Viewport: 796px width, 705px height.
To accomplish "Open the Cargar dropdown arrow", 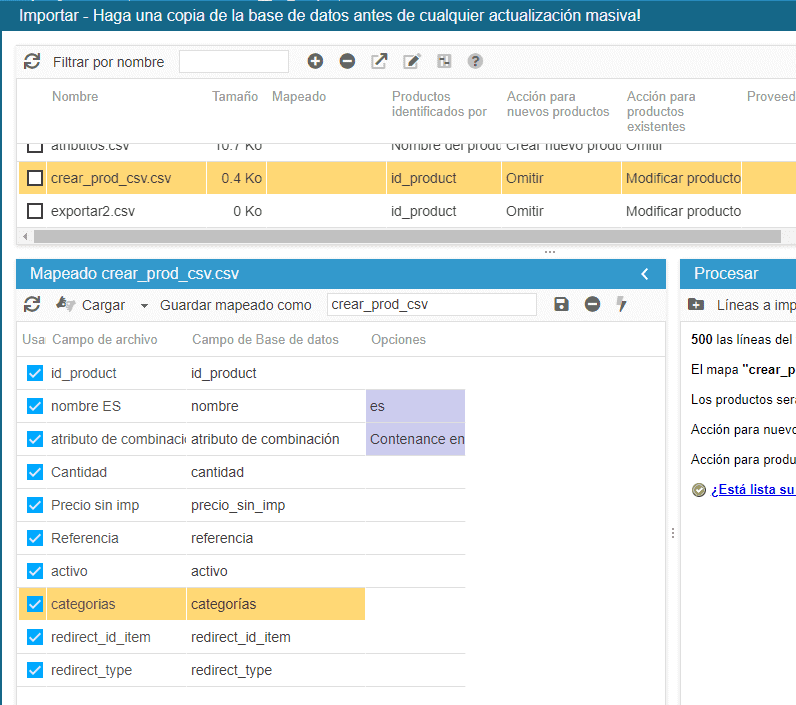I will (x=144, y=306).
